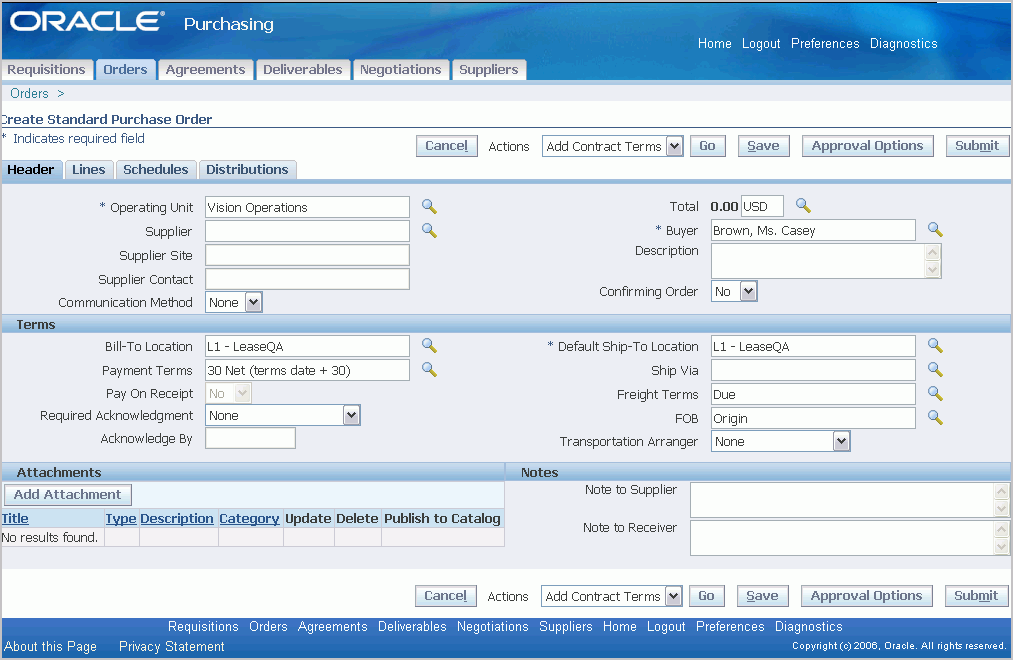
Task: Focus the Supplier input field
Action: coord(308,231)
